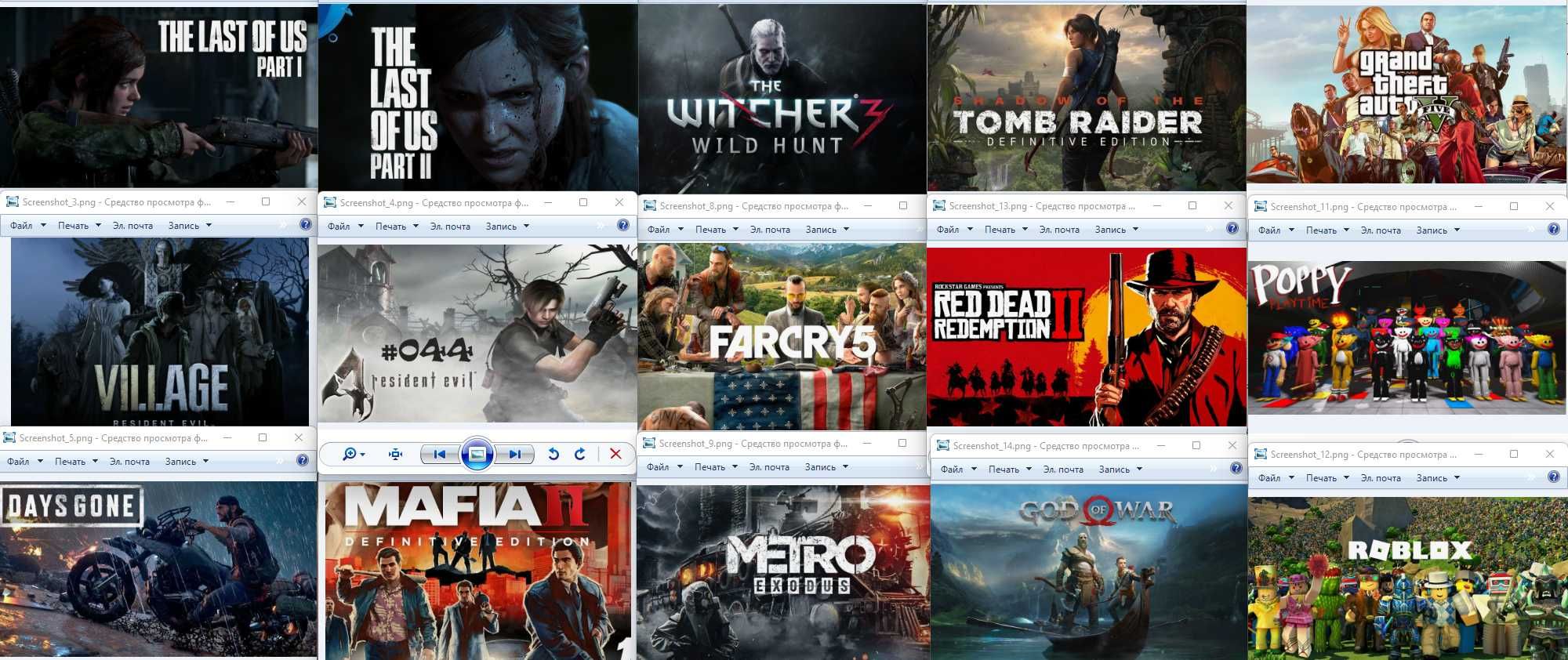Click the Far Cry 5 image
The width and height of the screenshot is (1568, 660).
click(782, 336)
